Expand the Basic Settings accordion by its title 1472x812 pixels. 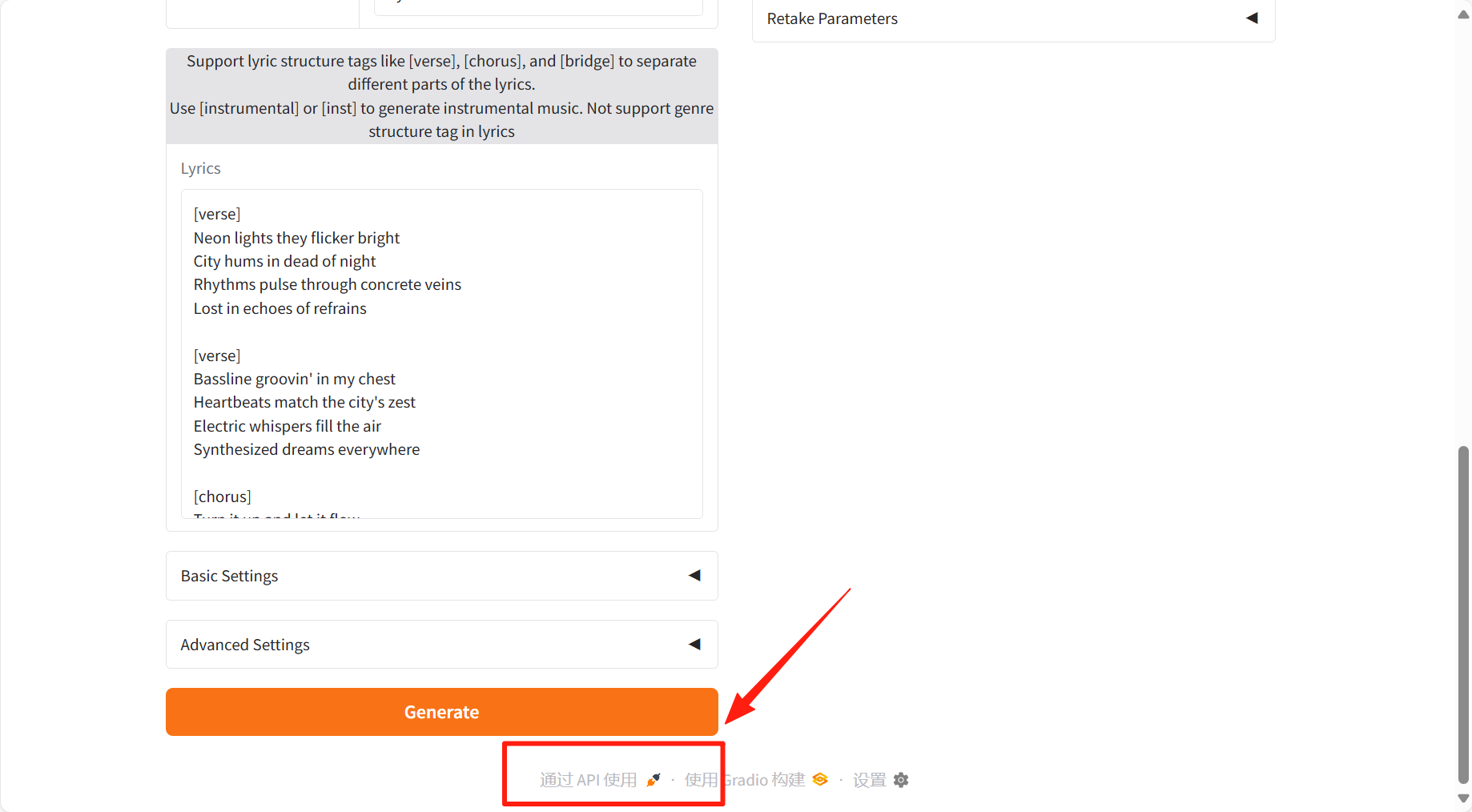pyautogui.click(x=230, y=576)
